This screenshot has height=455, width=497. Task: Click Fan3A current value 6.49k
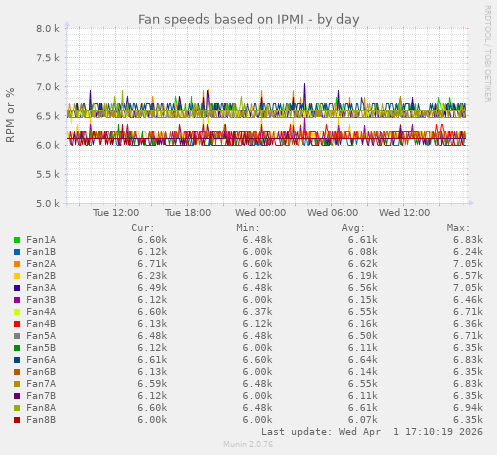(152, 288)
